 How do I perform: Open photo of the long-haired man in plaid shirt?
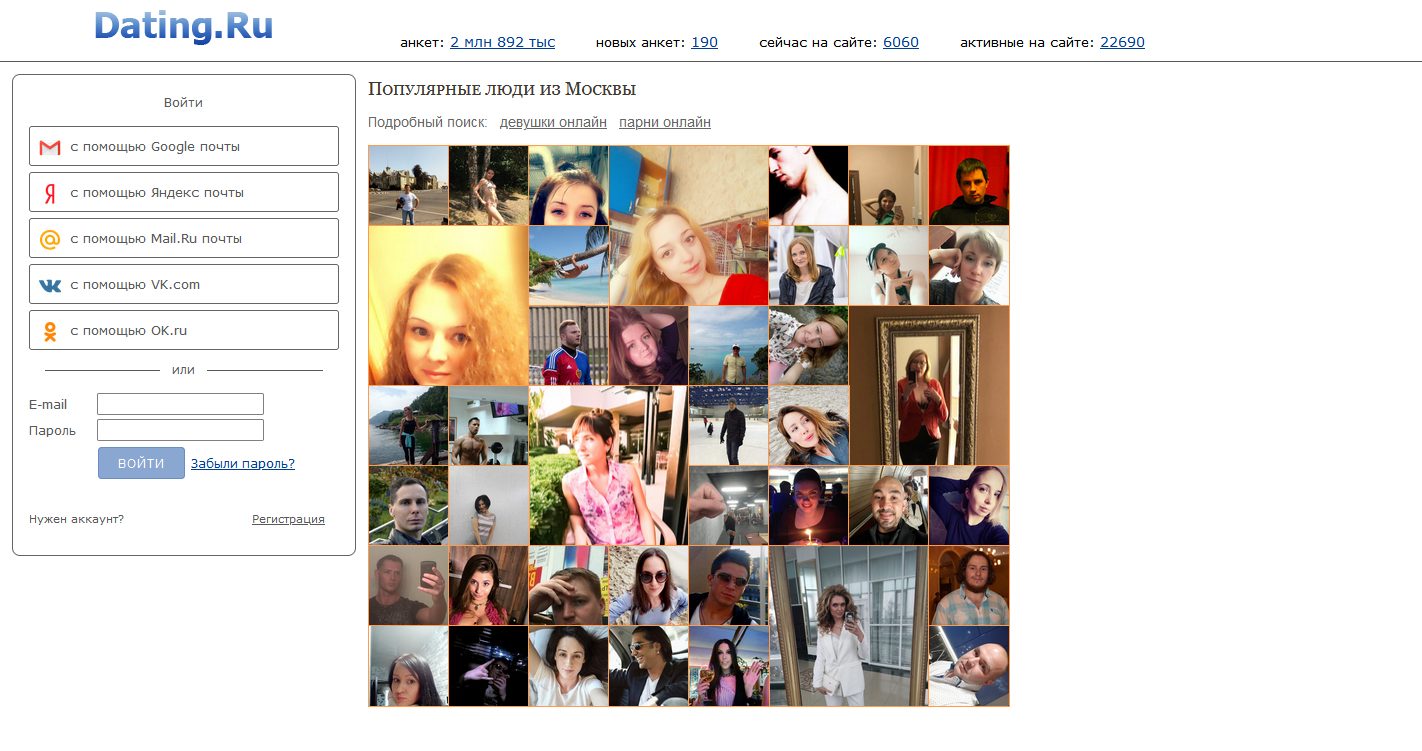coord(969,585)
